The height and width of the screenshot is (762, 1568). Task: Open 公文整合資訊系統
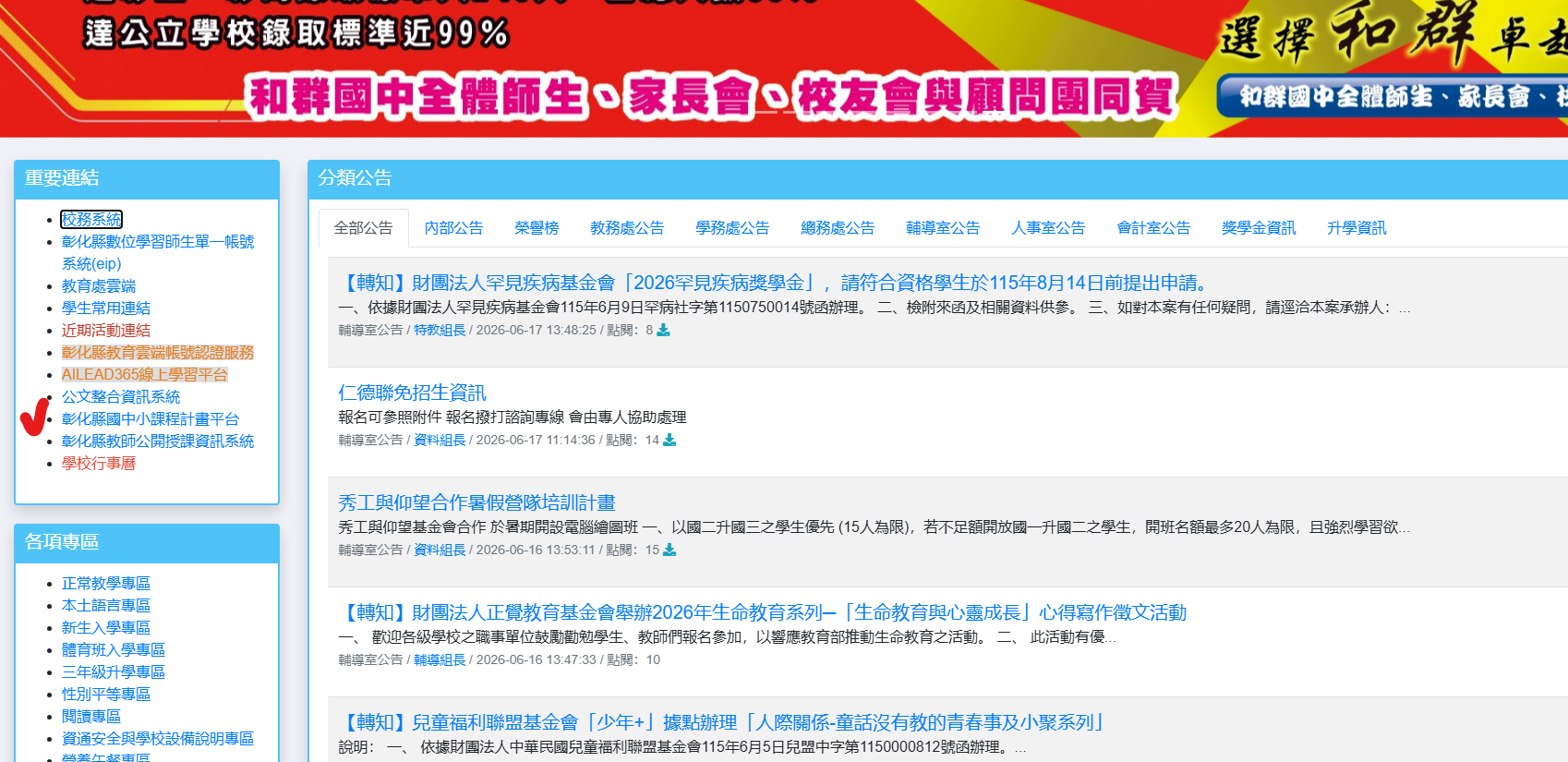click(x=121, y=396)
